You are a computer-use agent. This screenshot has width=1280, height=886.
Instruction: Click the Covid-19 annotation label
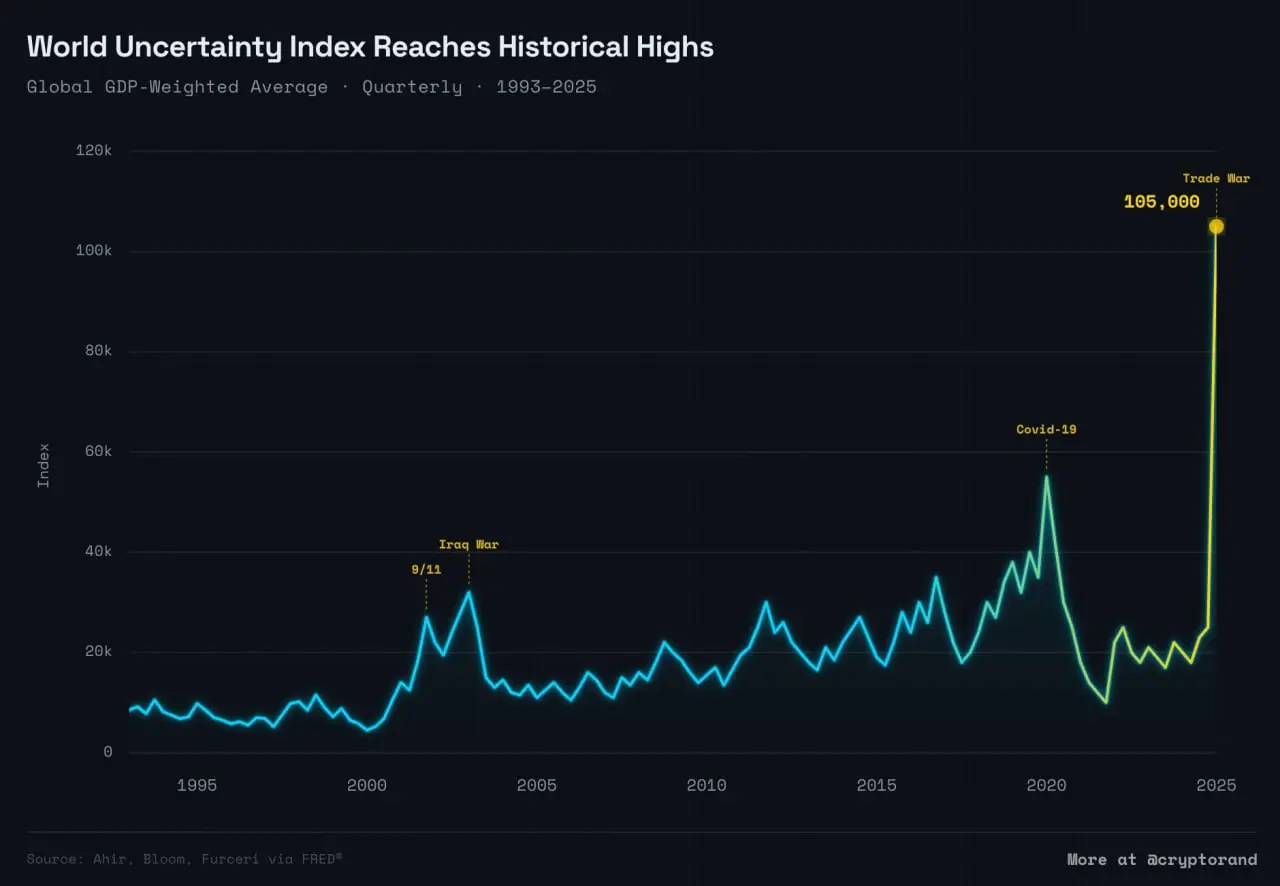click(1046, 430)
